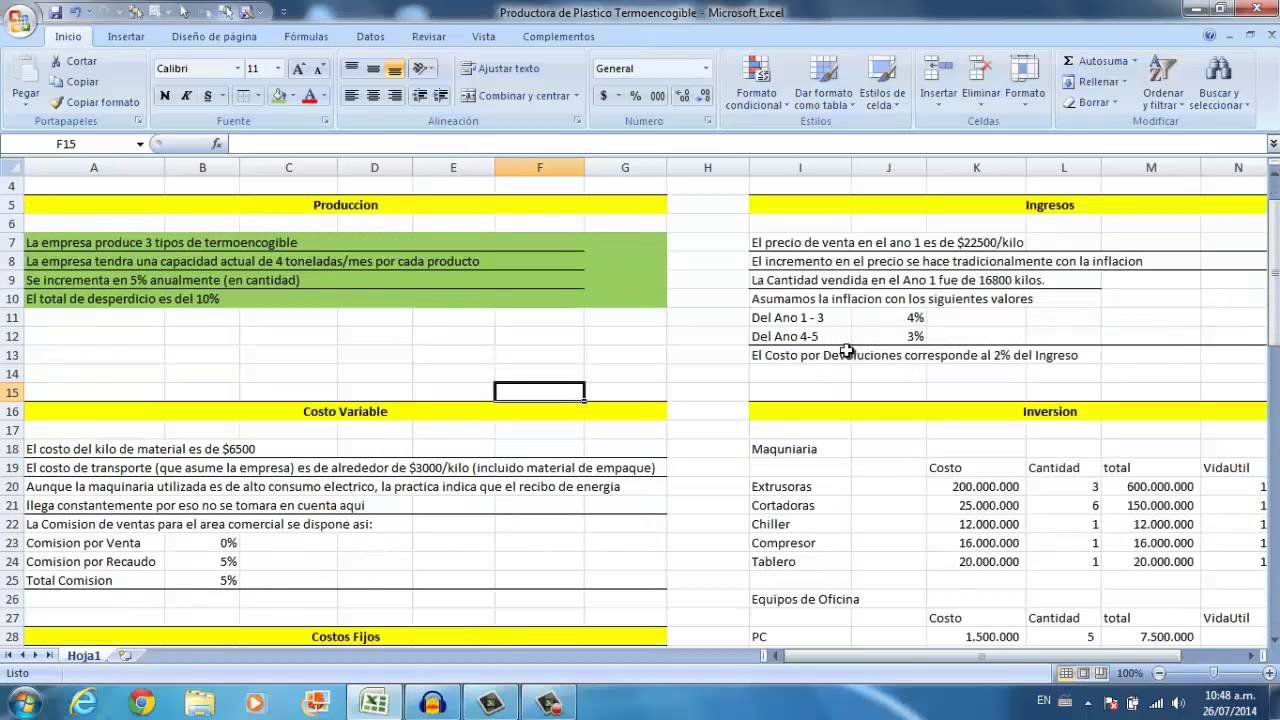The width and height of the screenshot is (1280, 720).
Task: Open Estilos de celda gallery
Action: coord(882,83)
